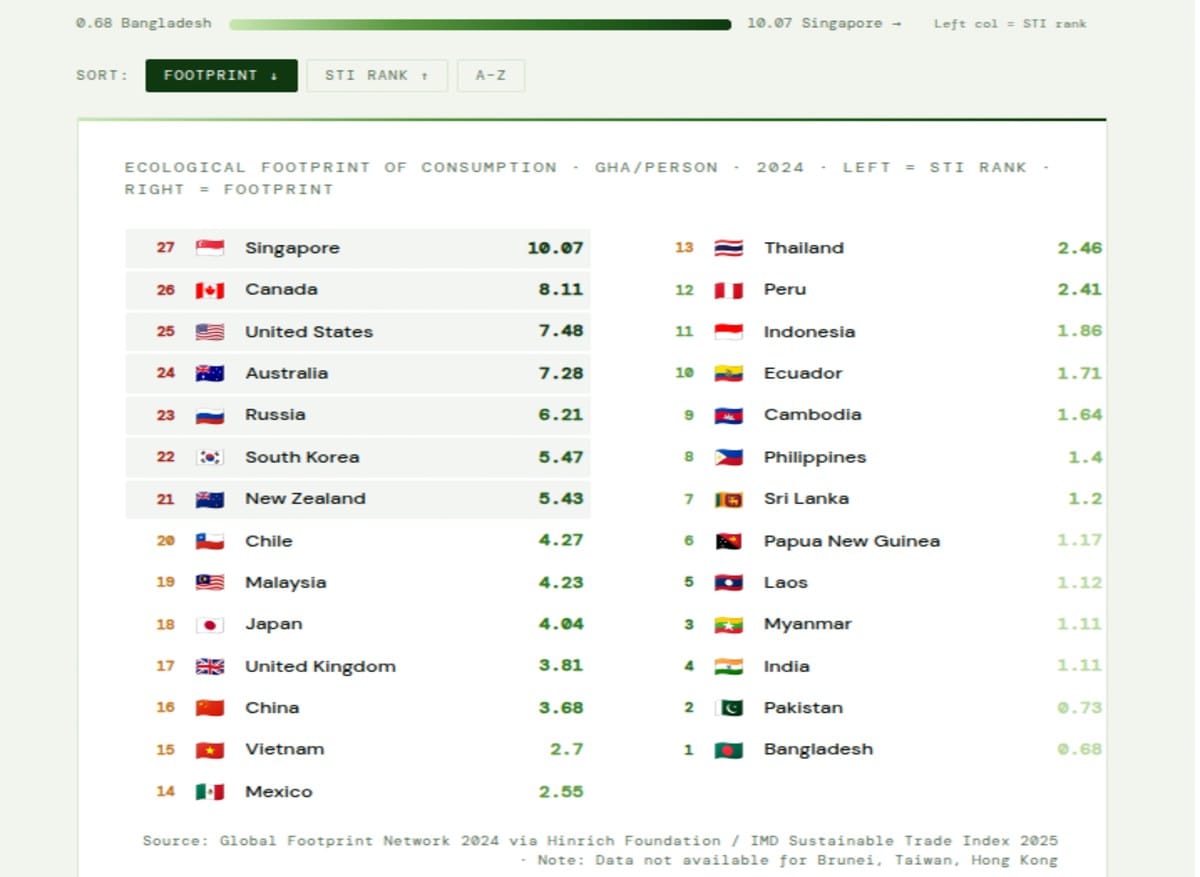The image size is (1200, 877).
Task: Click the Thailand flag icon
Action: [x=729, y=248]
